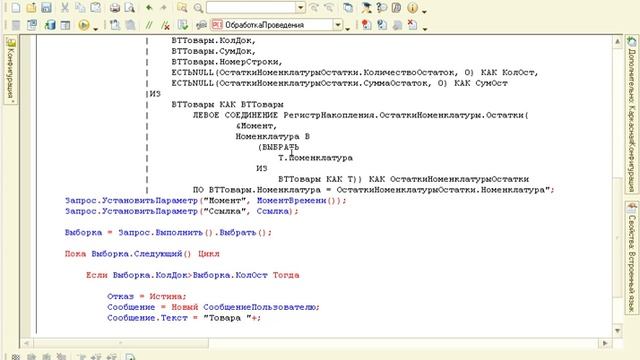Click the word 'МоментВремени'

[291, 200]
